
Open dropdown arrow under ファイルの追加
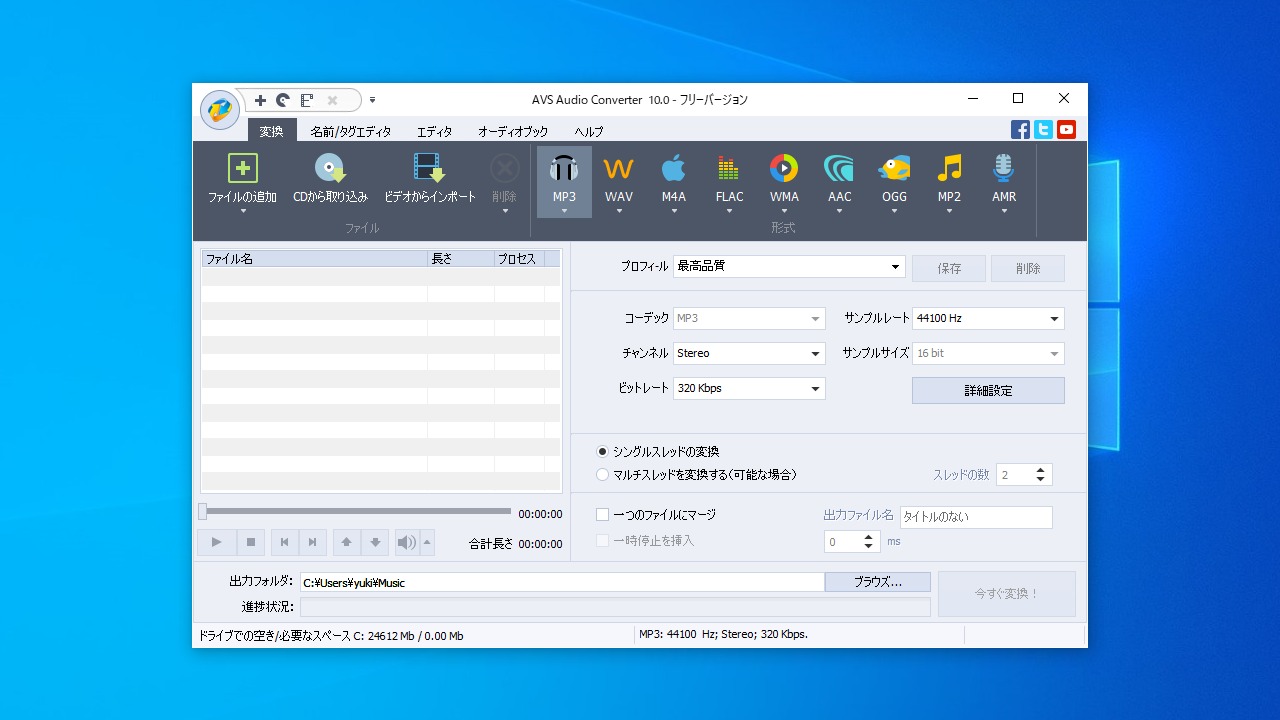pos(242,211)
